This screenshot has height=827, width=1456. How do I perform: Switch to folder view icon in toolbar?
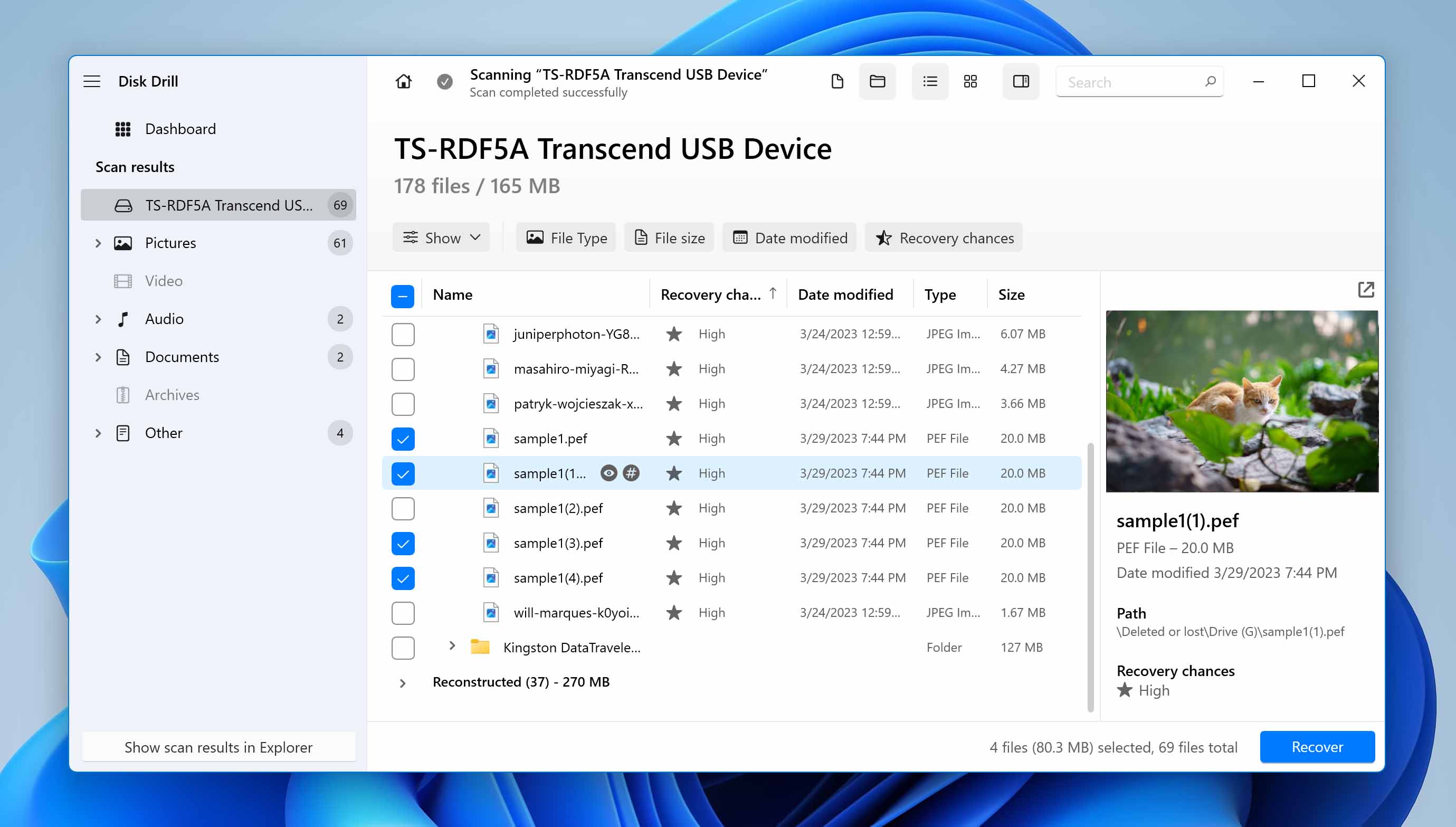coord(878,81)
